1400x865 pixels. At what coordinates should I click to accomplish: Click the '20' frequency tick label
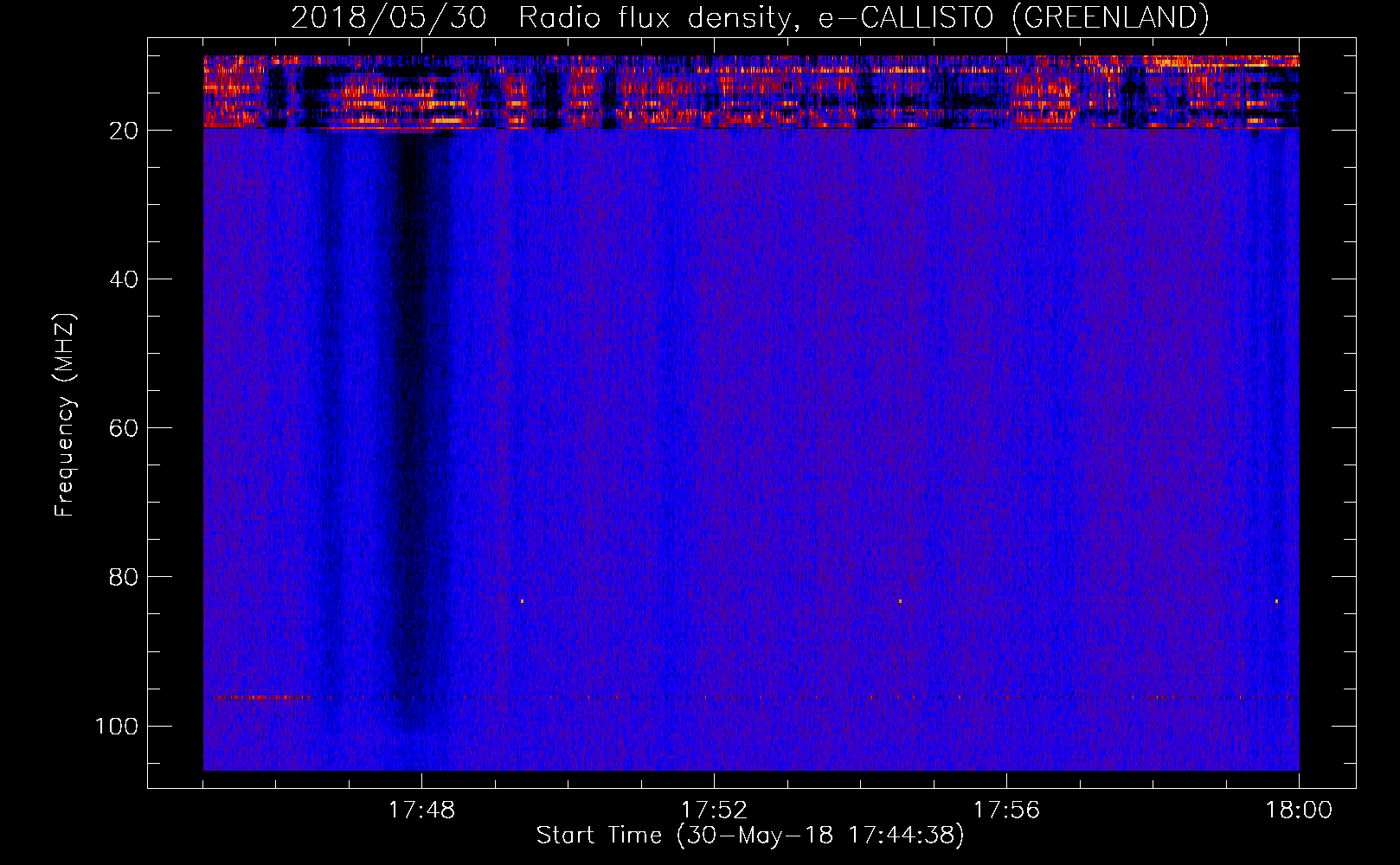(124, 131)
